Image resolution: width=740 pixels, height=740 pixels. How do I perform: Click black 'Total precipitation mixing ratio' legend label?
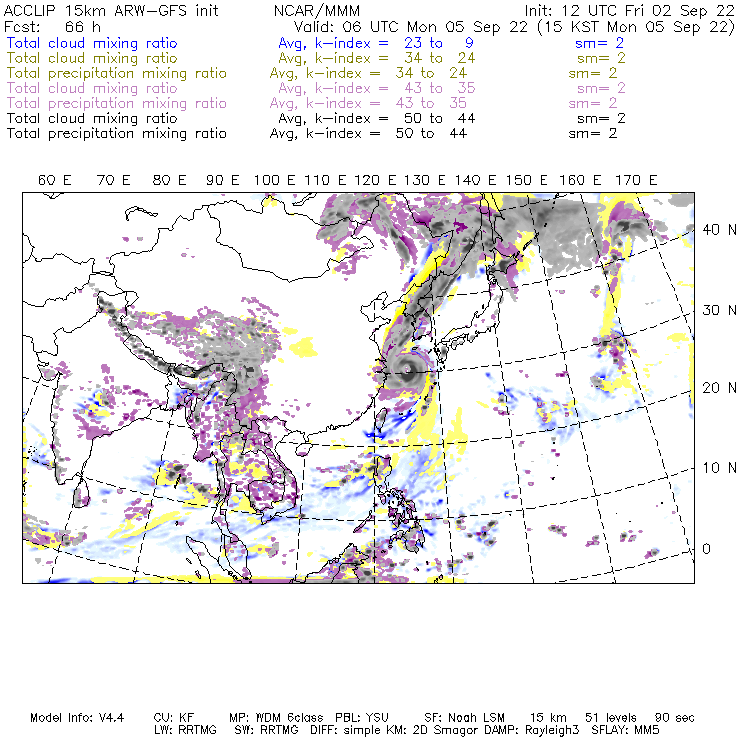pyautogui.click(x=117, y=134)
